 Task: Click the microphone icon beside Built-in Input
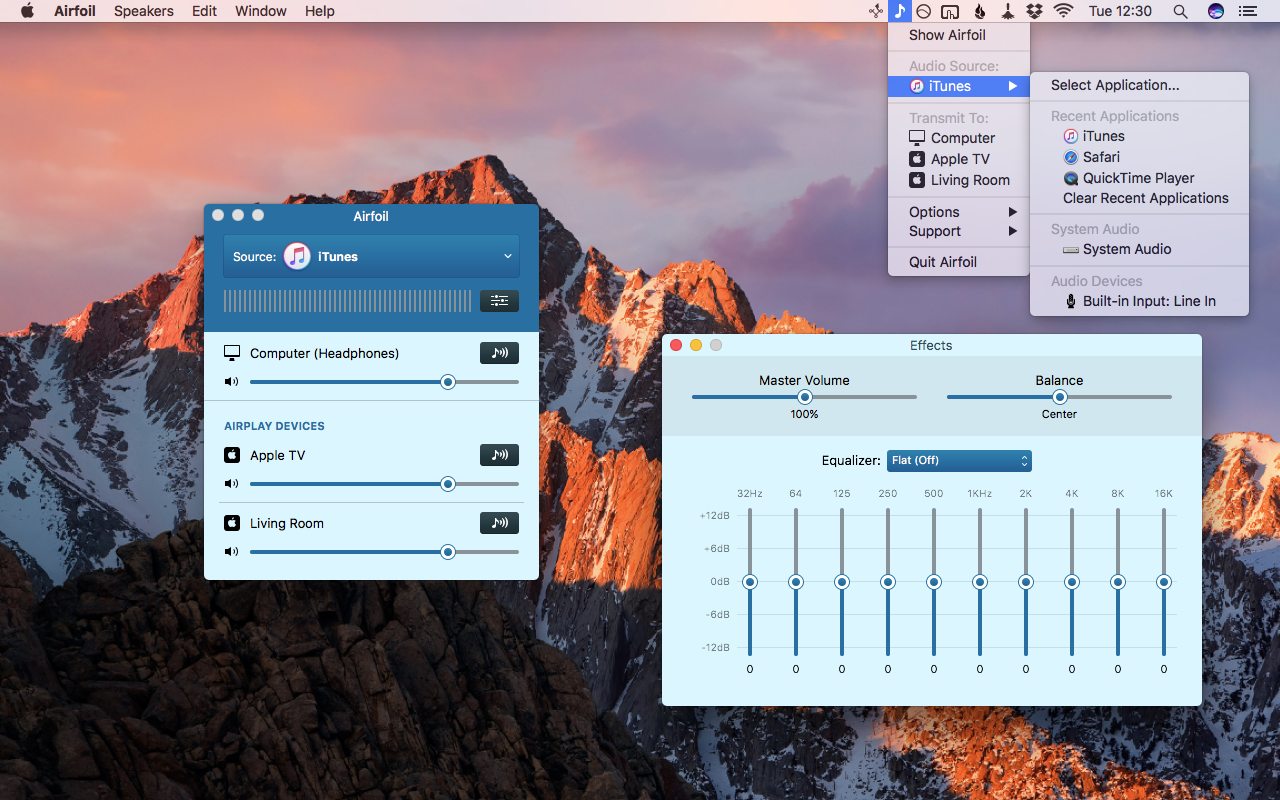[x=1071, y=301]
